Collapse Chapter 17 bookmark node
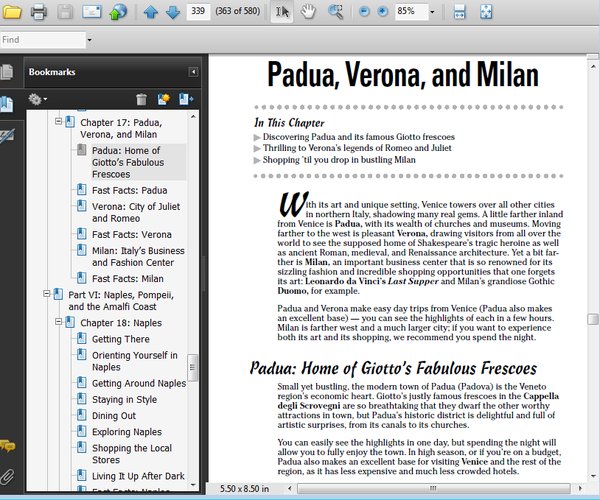This screenshot has height=500, width=600. tap(59, 122)
